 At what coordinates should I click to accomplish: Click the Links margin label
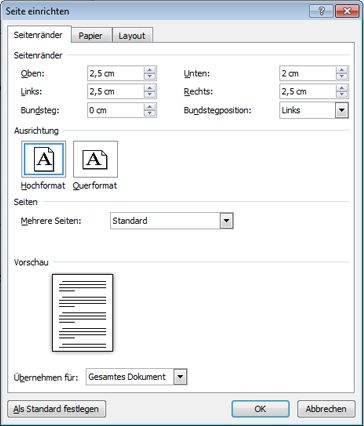[31, 92]
